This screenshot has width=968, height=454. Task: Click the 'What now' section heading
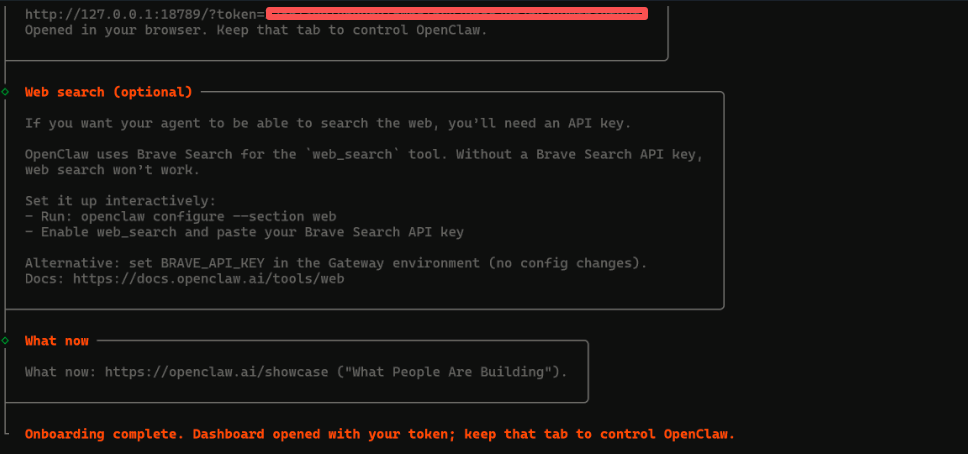[x=57, y=341]
